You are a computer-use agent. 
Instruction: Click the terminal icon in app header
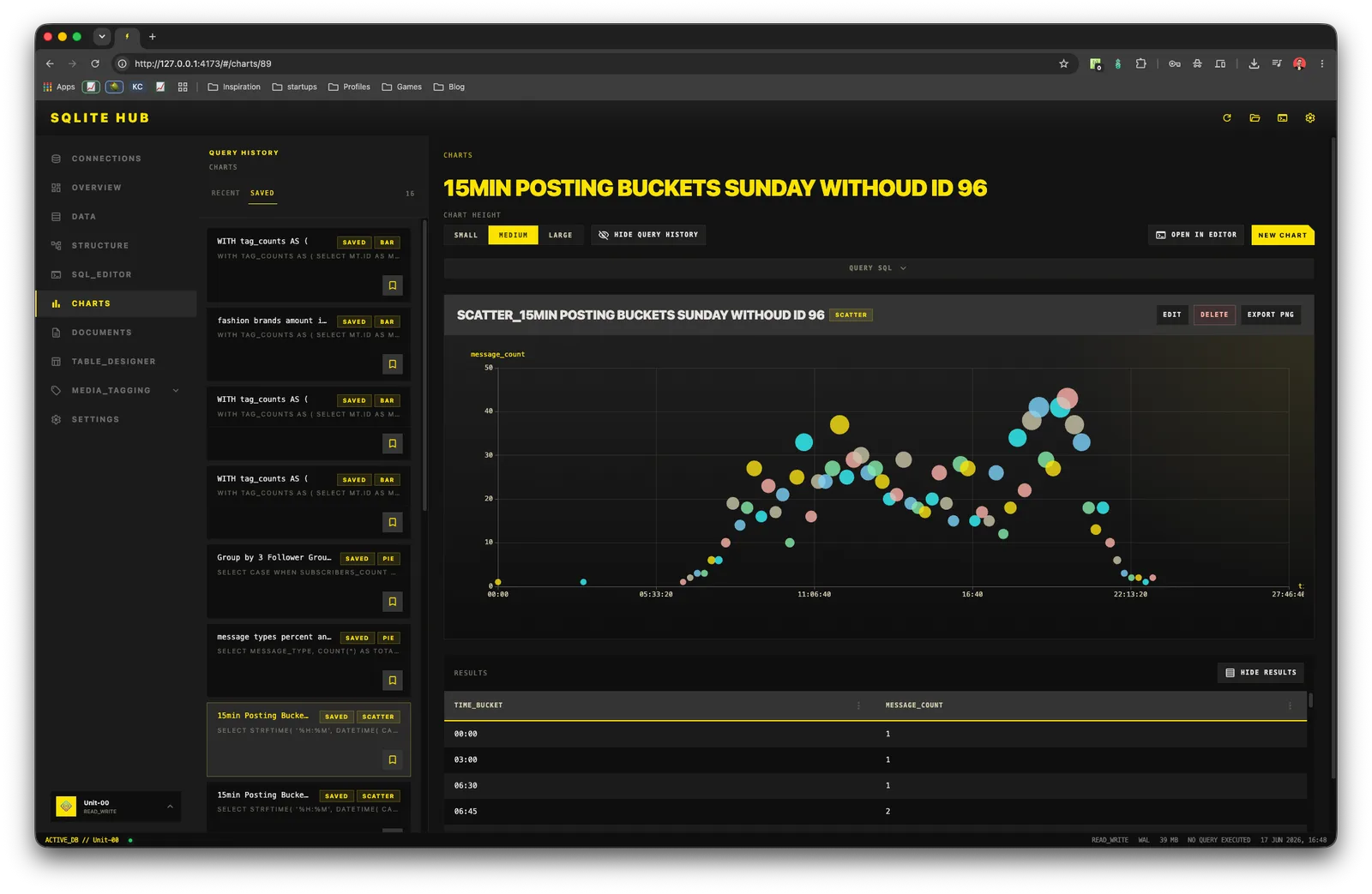pos(1283,118)
